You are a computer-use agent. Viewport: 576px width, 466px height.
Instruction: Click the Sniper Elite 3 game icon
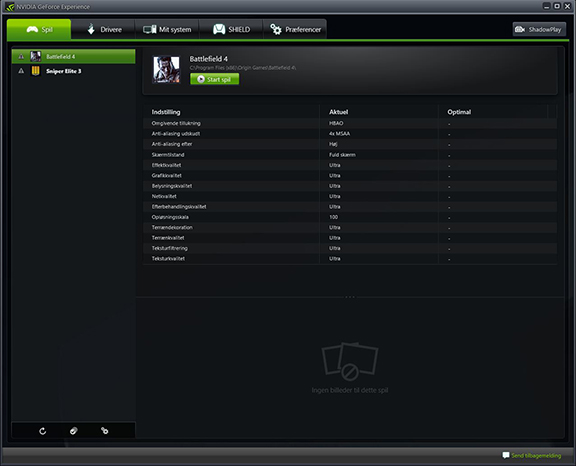(x=36, y=71)
